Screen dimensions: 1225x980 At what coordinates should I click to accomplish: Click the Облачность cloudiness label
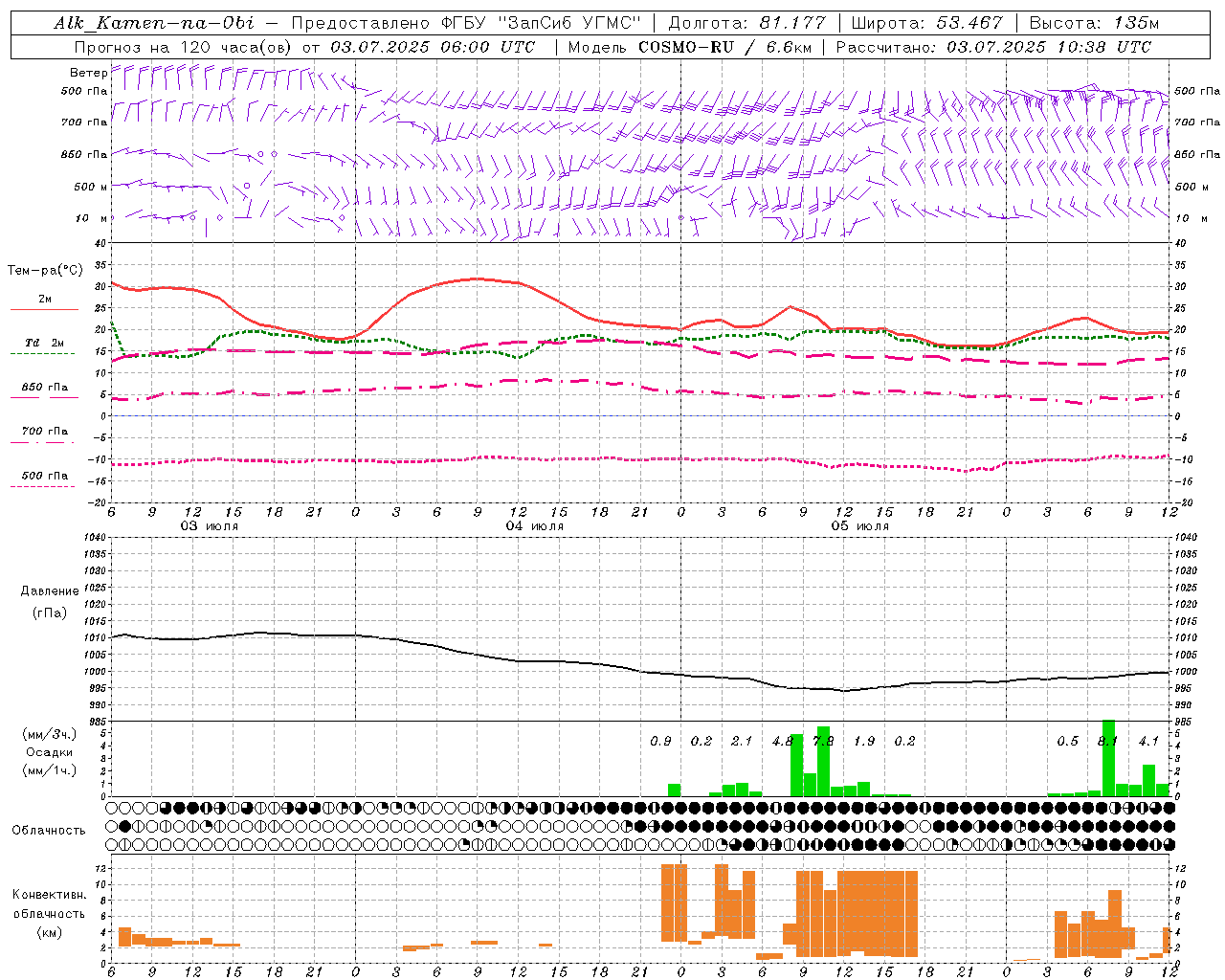tap(49, 831)
